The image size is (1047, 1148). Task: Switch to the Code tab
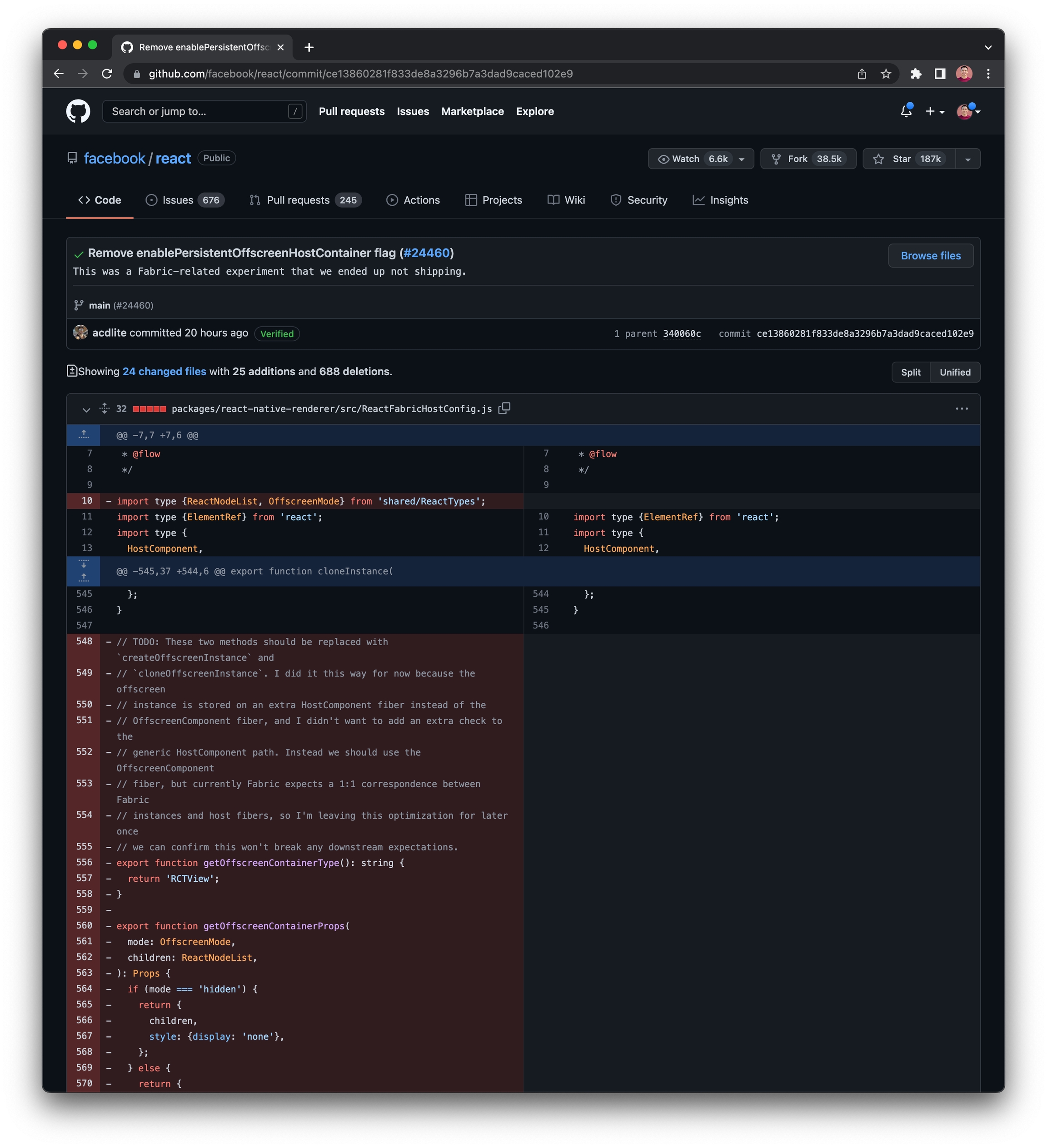pyautogui.click(x=100, y=200)
